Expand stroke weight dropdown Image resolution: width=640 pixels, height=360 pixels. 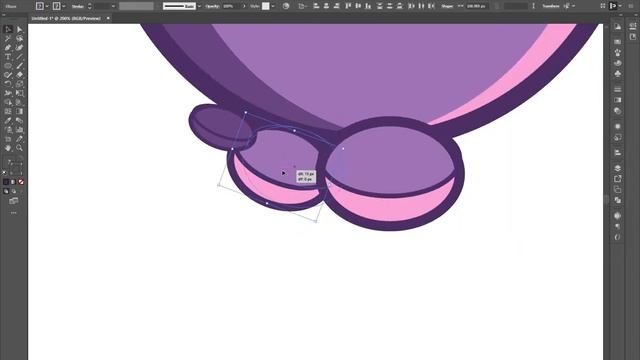pyautogui.click(x=113, y=6)
